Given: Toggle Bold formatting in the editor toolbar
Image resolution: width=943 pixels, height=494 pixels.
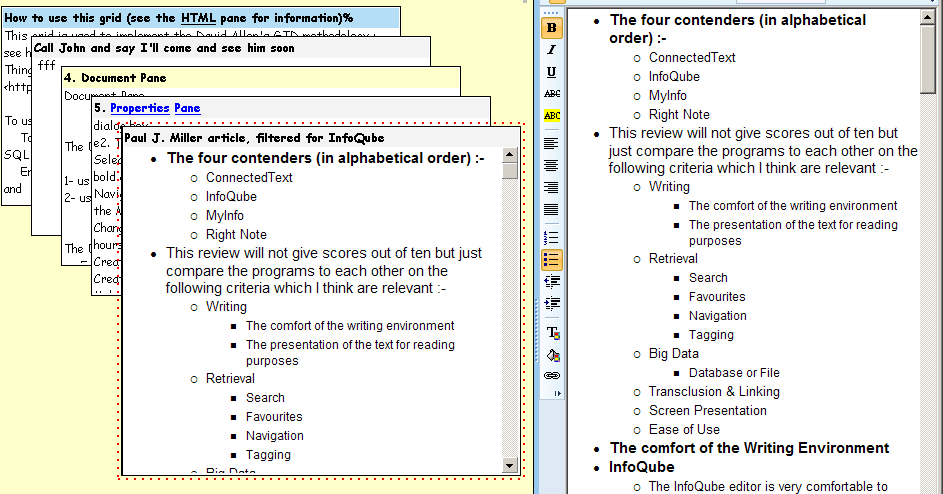Looking at the screenshot, I should pyautogui.click(x=551, y=28).
